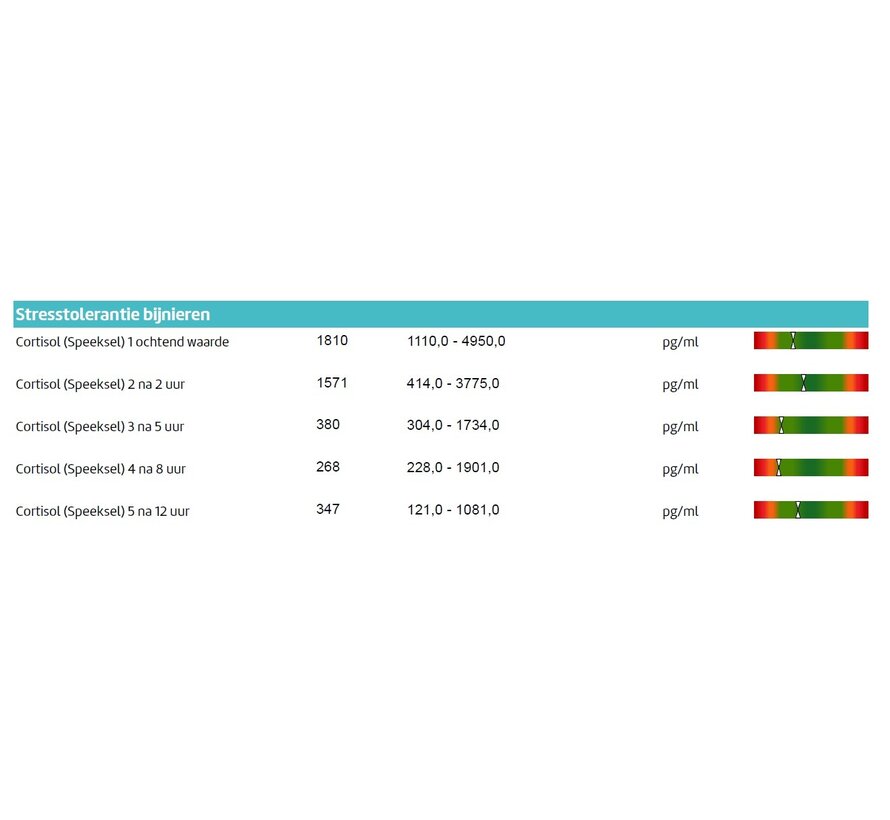
Task: Click the Stresstolerantie bijnieren section header
Action: (x=112, y=314)
